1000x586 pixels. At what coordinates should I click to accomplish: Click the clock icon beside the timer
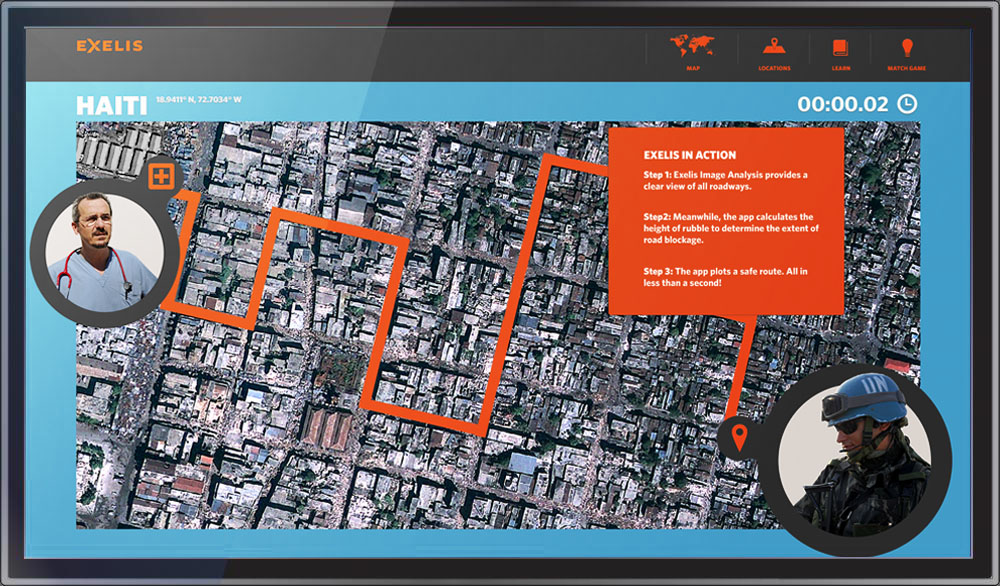(906, 103)
